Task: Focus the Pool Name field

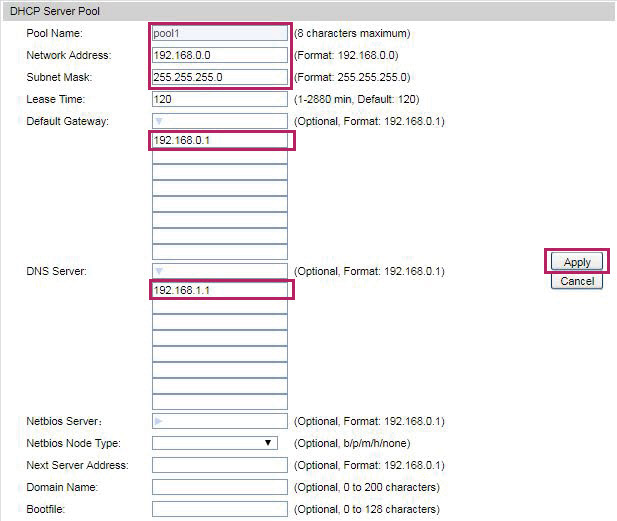Action: (220, 33)
